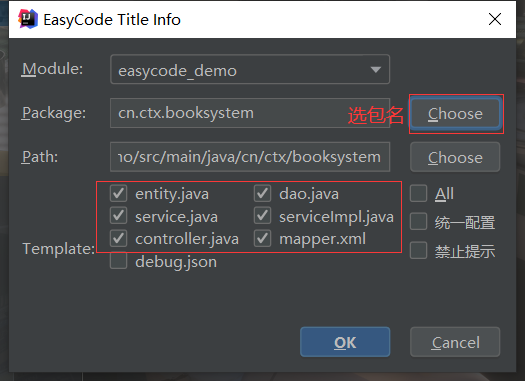Screen dimensions: 525x381
Task: Check the All checkbox
Action: tap(419, 194)
